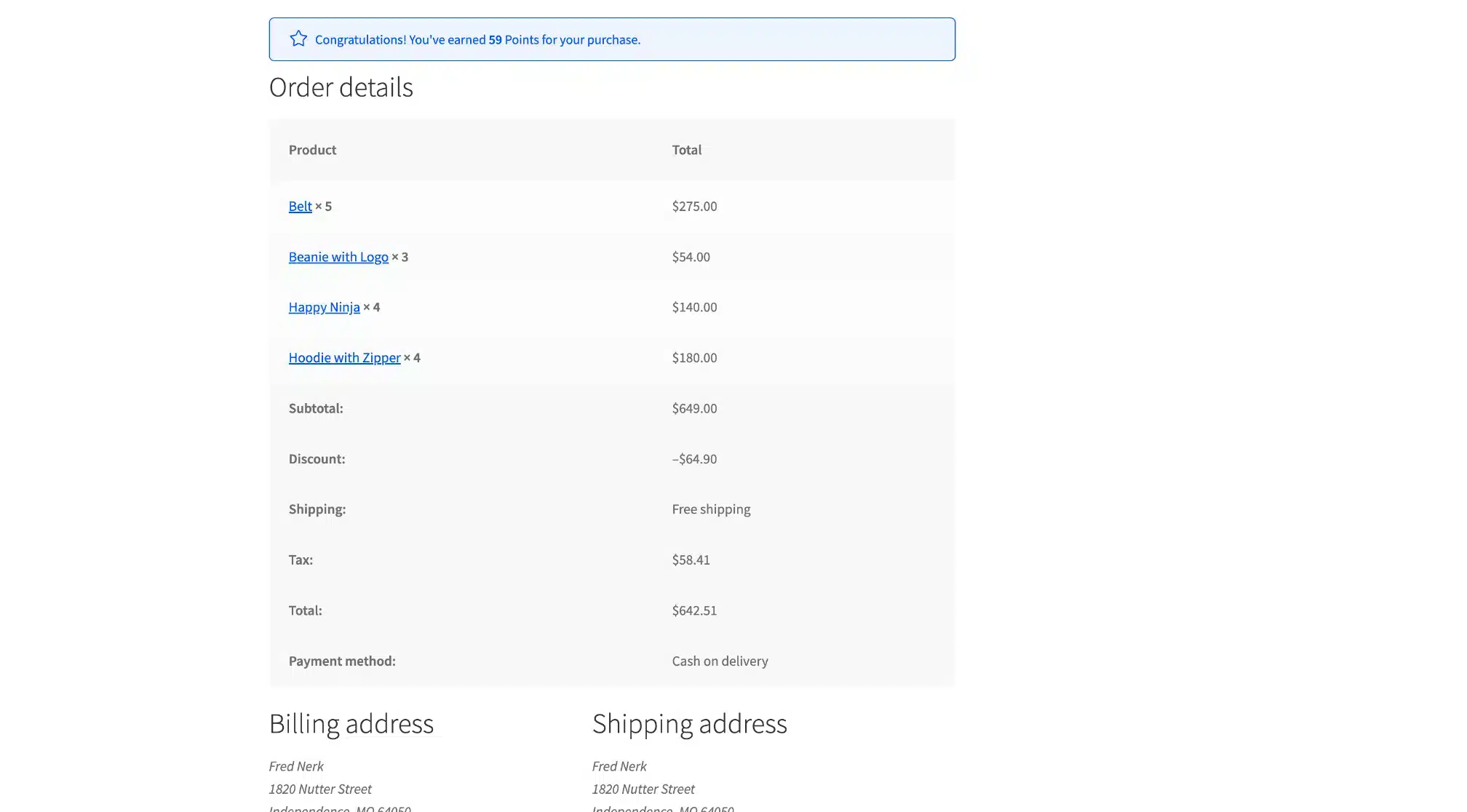Open the Hoodie with Zipper link
Viewport: 1467px width, 812px height.
click(x=344, y=357)
